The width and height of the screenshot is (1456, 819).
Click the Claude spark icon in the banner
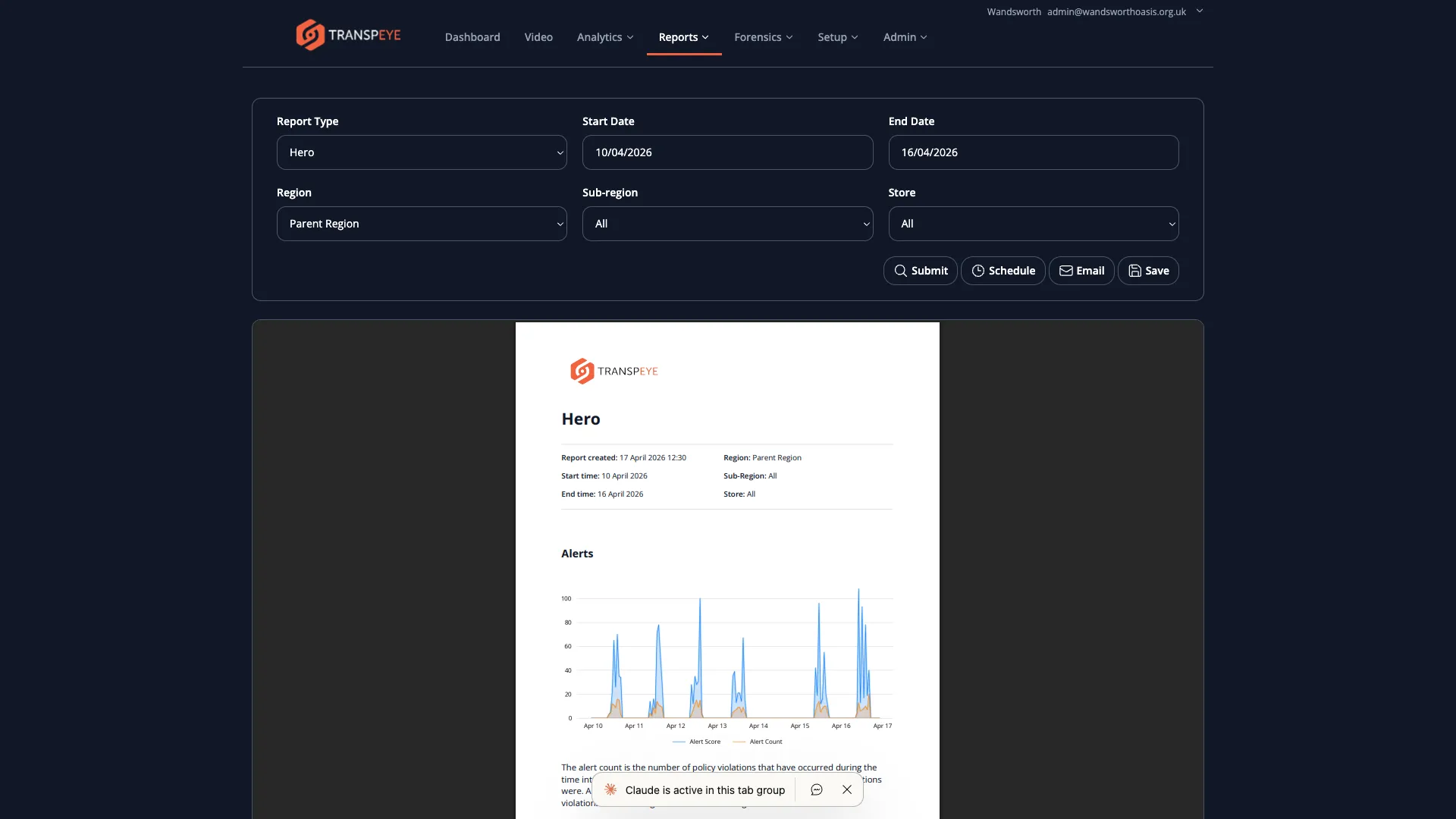610,789
